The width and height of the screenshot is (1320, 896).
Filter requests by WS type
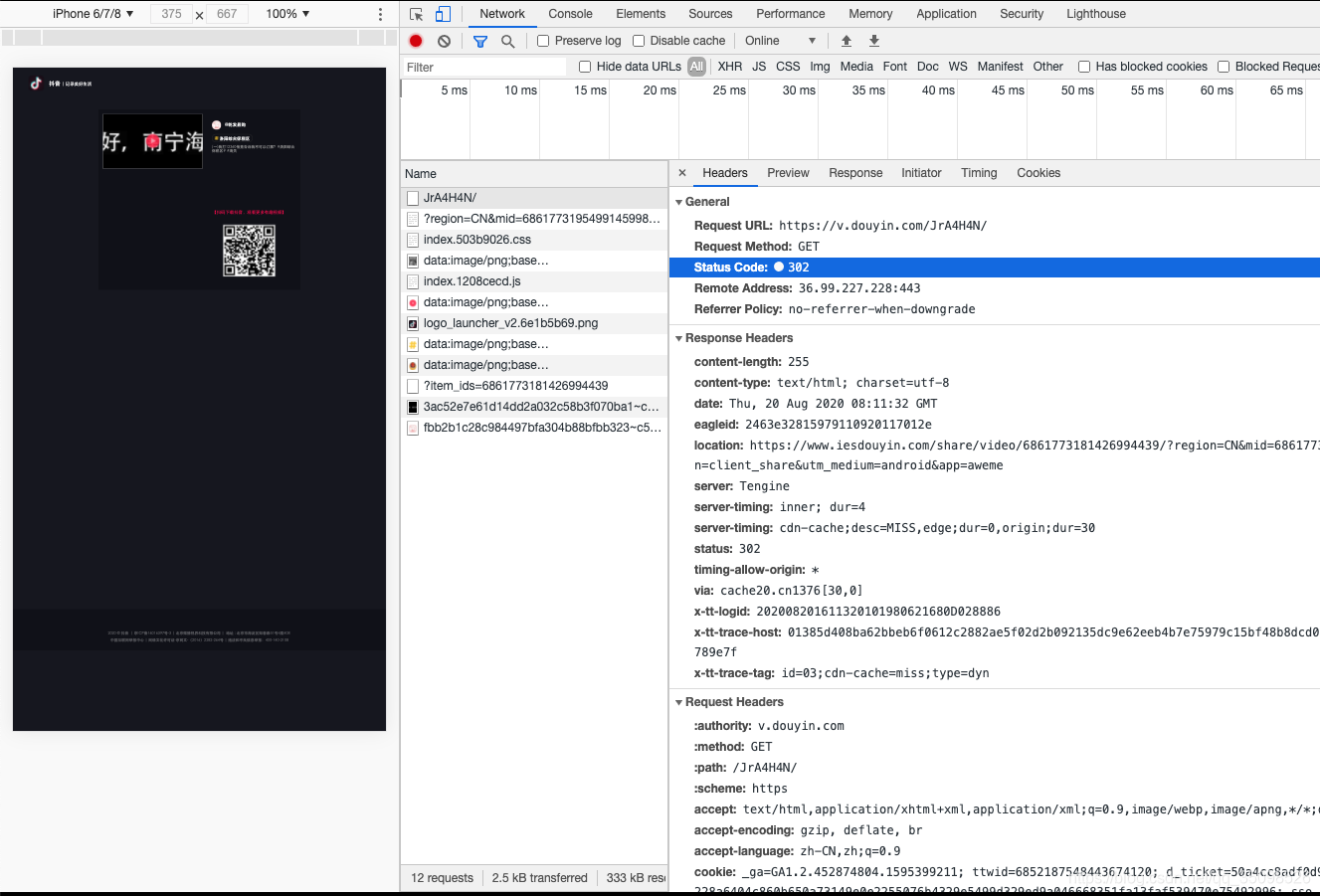[x=958, y=67]
